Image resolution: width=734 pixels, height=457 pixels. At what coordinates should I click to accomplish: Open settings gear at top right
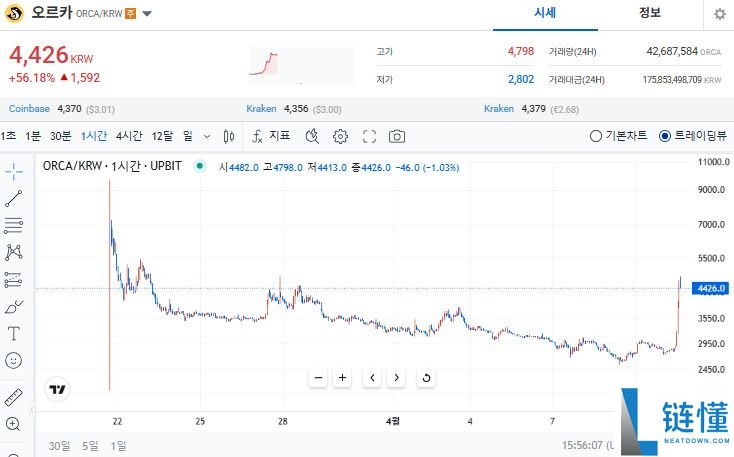pyautogui.click(x=719, y=14)
